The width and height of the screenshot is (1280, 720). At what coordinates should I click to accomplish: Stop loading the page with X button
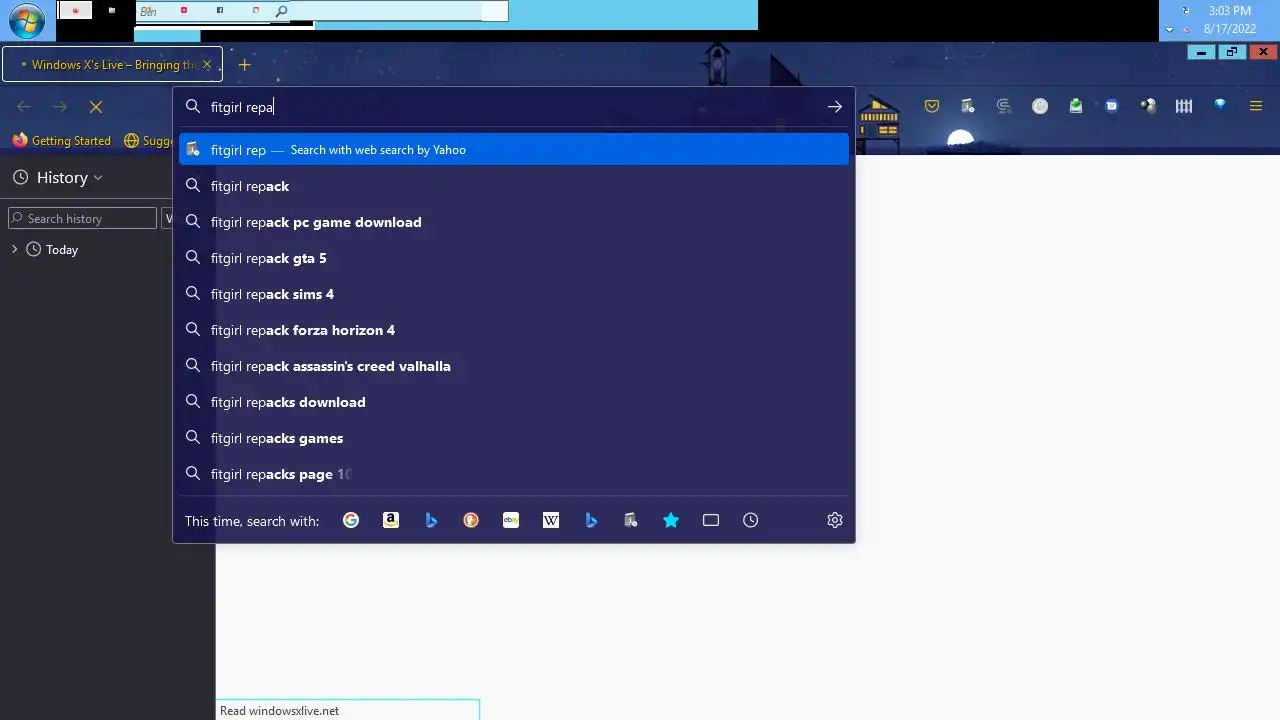[96, 107]
